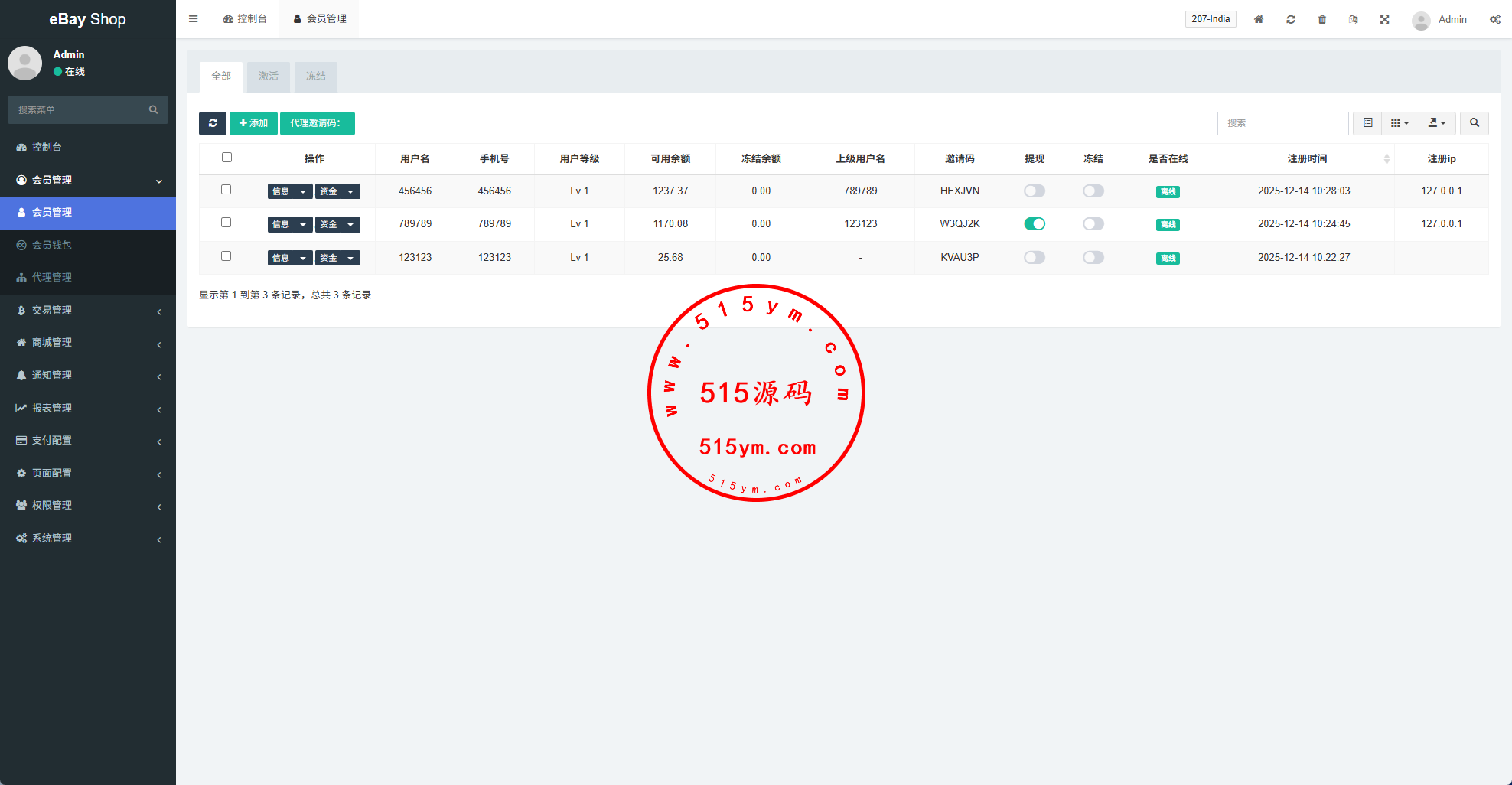Click the table refresh button
1512x785 pixels.
213,123
